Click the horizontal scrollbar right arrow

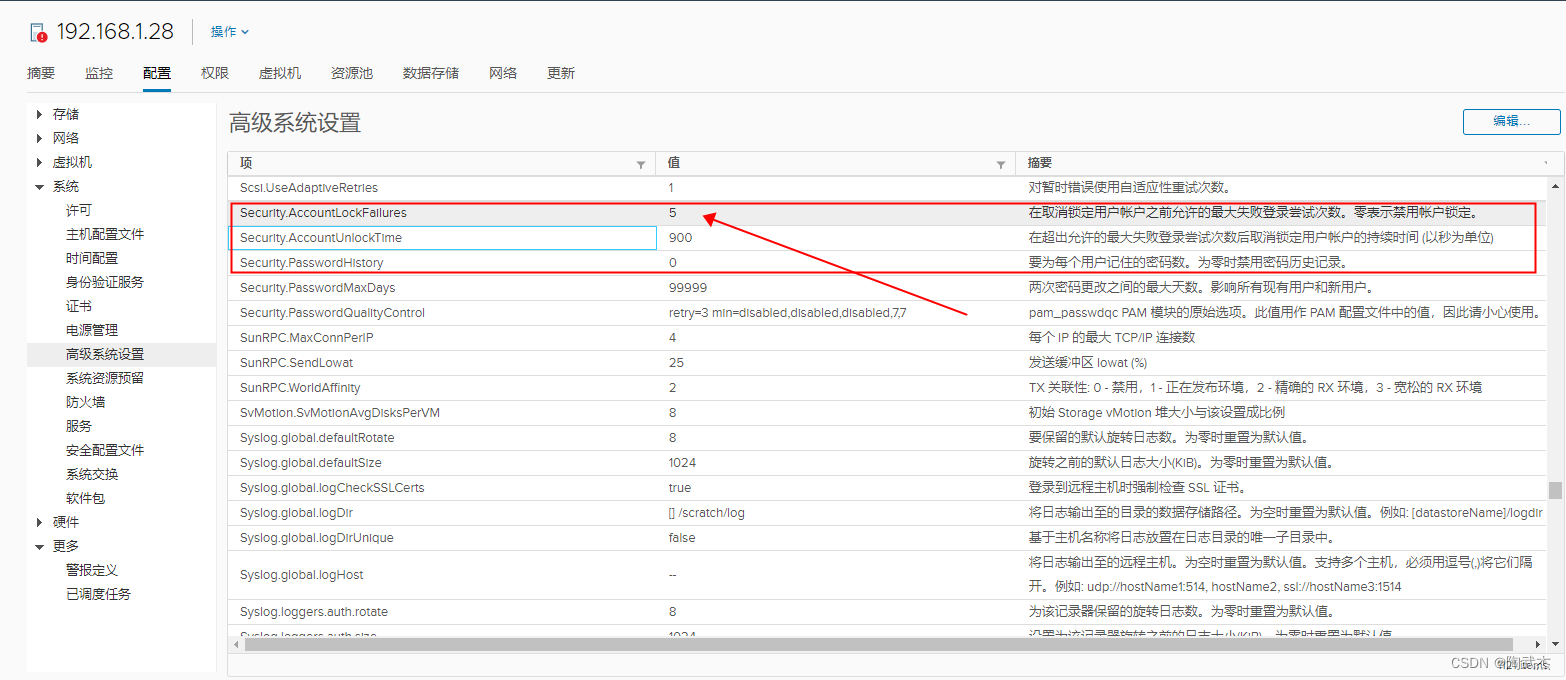1536,643
